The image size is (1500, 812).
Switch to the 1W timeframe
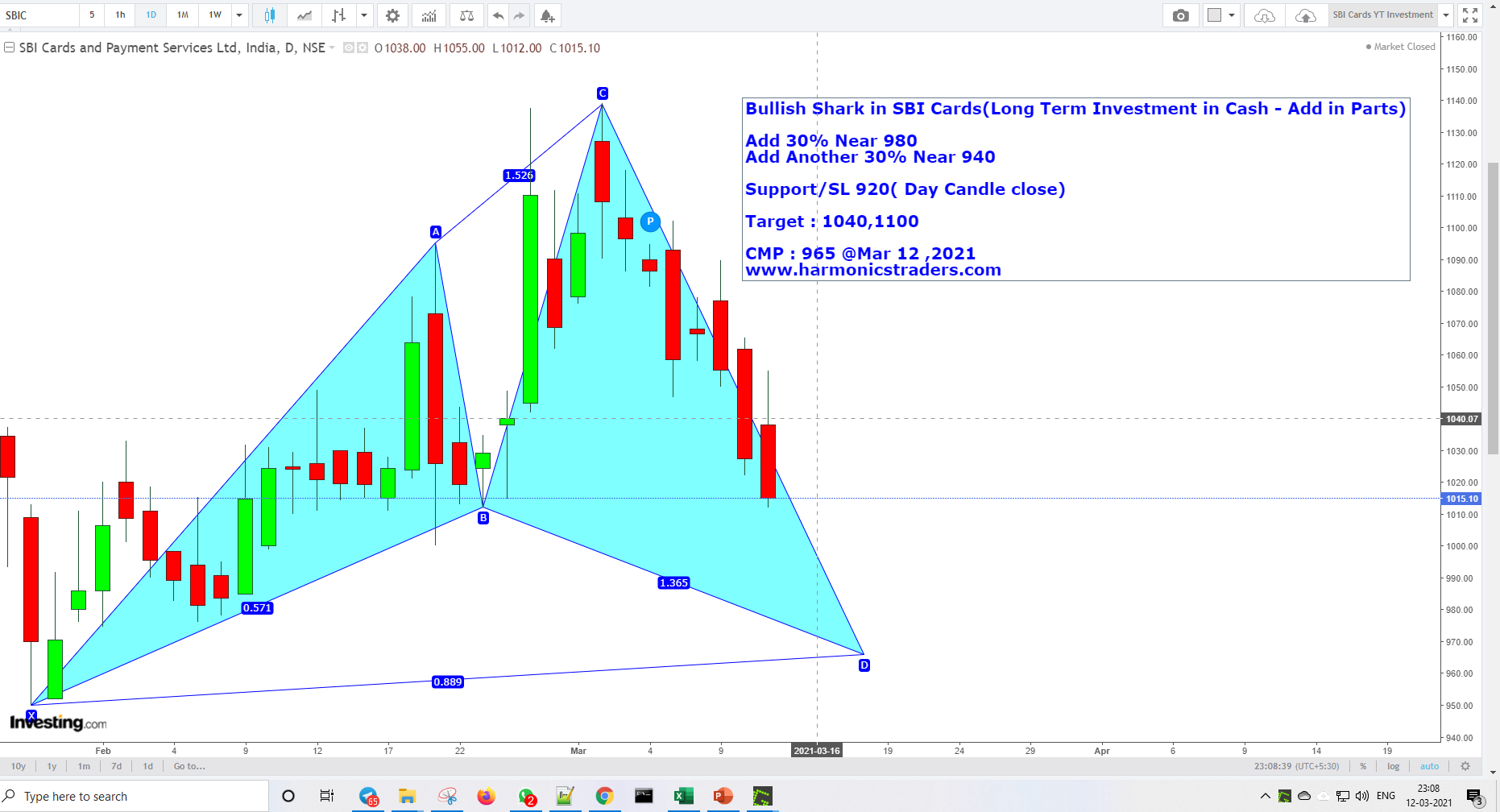pyautogui.click(x=213, y=15)
